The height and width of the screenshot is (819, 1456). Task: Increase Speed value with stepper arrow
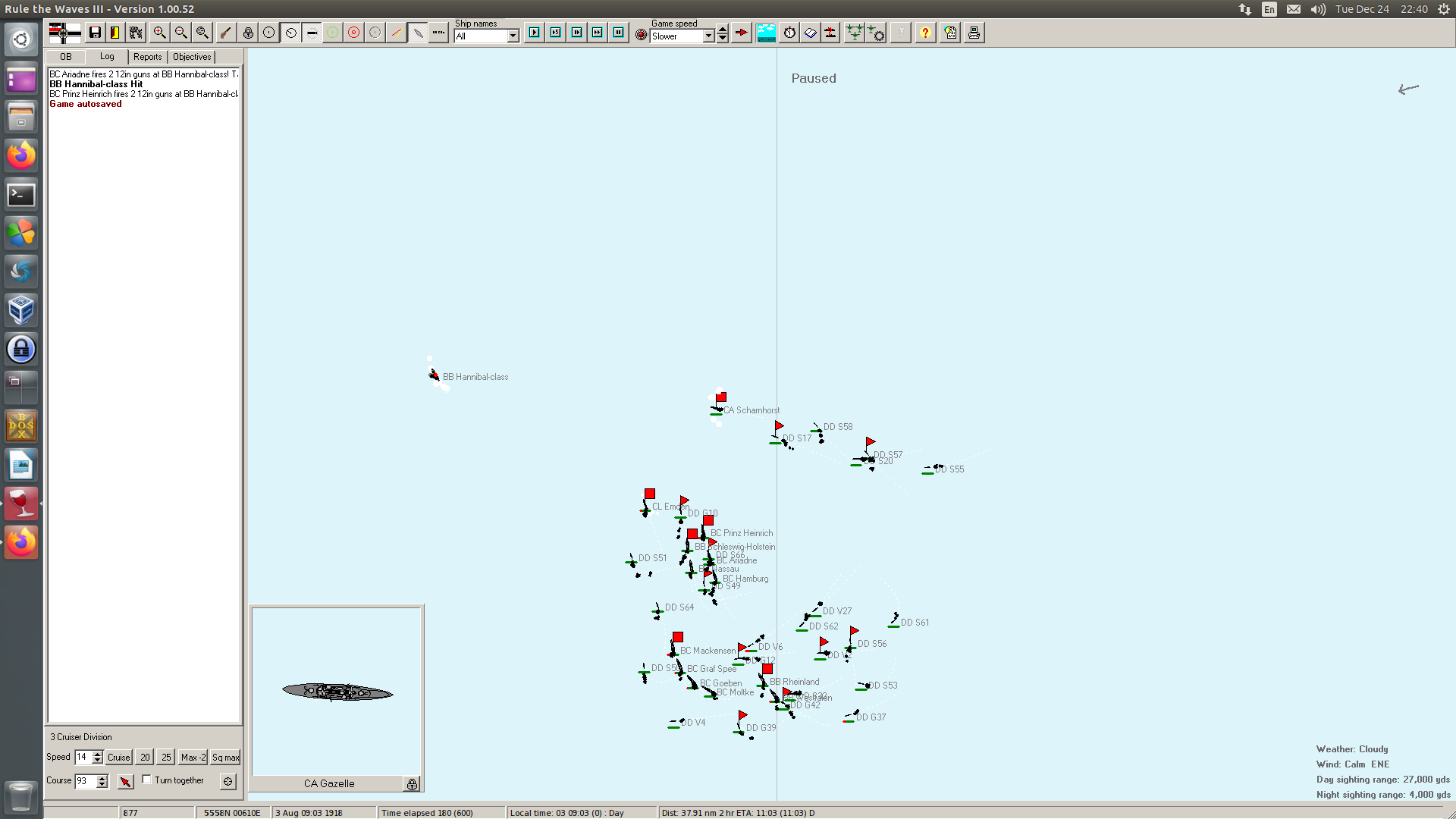coord(97,754)
